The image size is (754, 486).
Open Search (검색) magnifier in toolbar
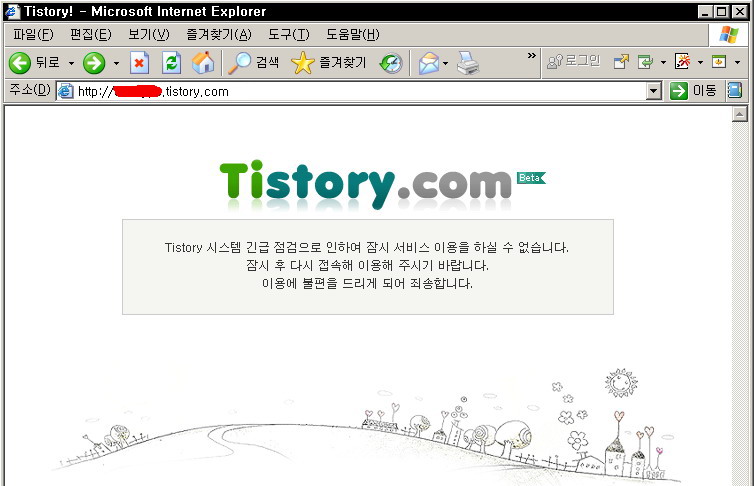pyautogui.click(x=253, y=62)
